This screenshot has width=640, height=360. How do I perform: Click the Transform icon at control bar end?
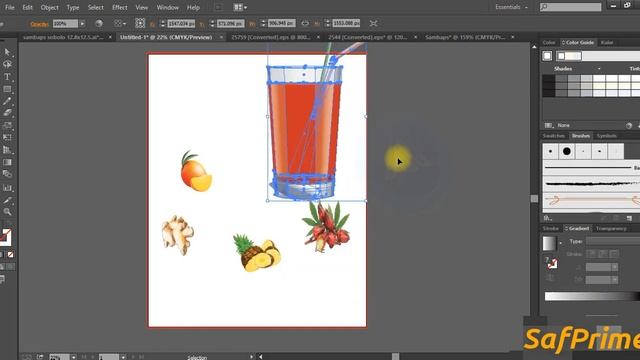click(373, 24)
